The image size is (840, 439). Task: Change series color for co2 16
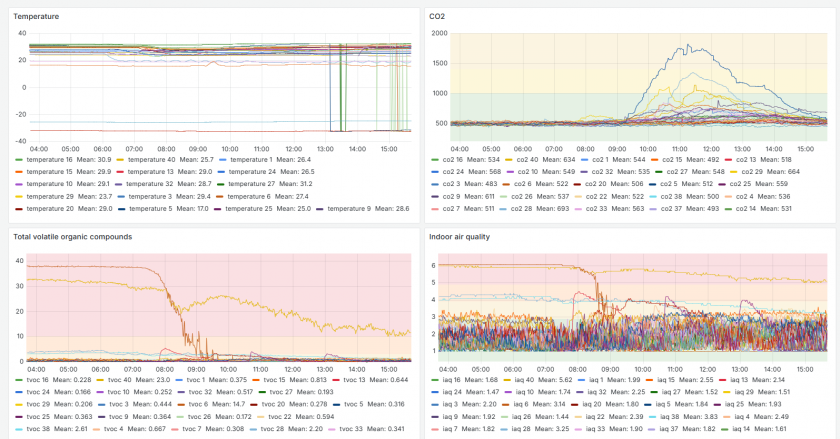click(436, 159)
